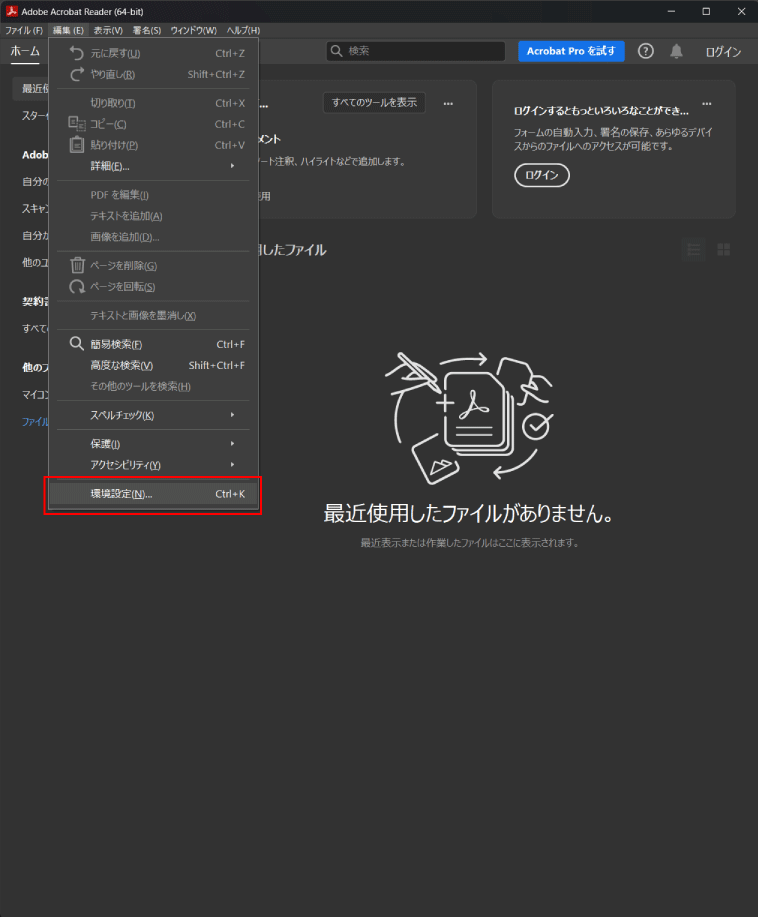Click the search magnifier icon in search box
Image resolution: width=758 pixels, height=917 pixels.
point(337,51)
